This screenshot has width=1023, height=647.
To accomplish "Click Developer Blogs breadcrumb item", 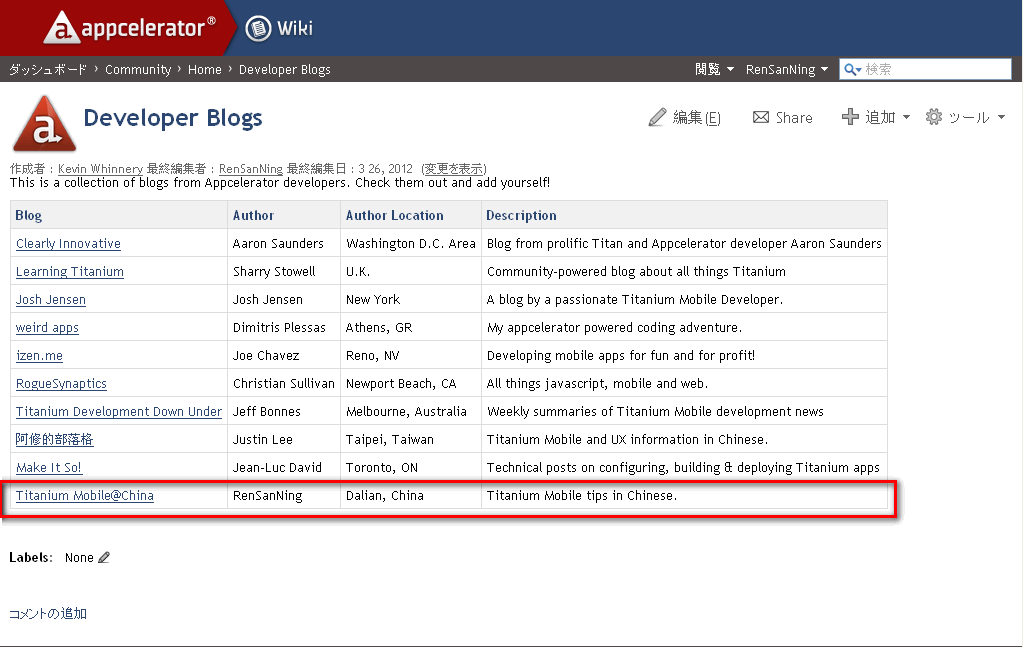I will pos(284,69).
